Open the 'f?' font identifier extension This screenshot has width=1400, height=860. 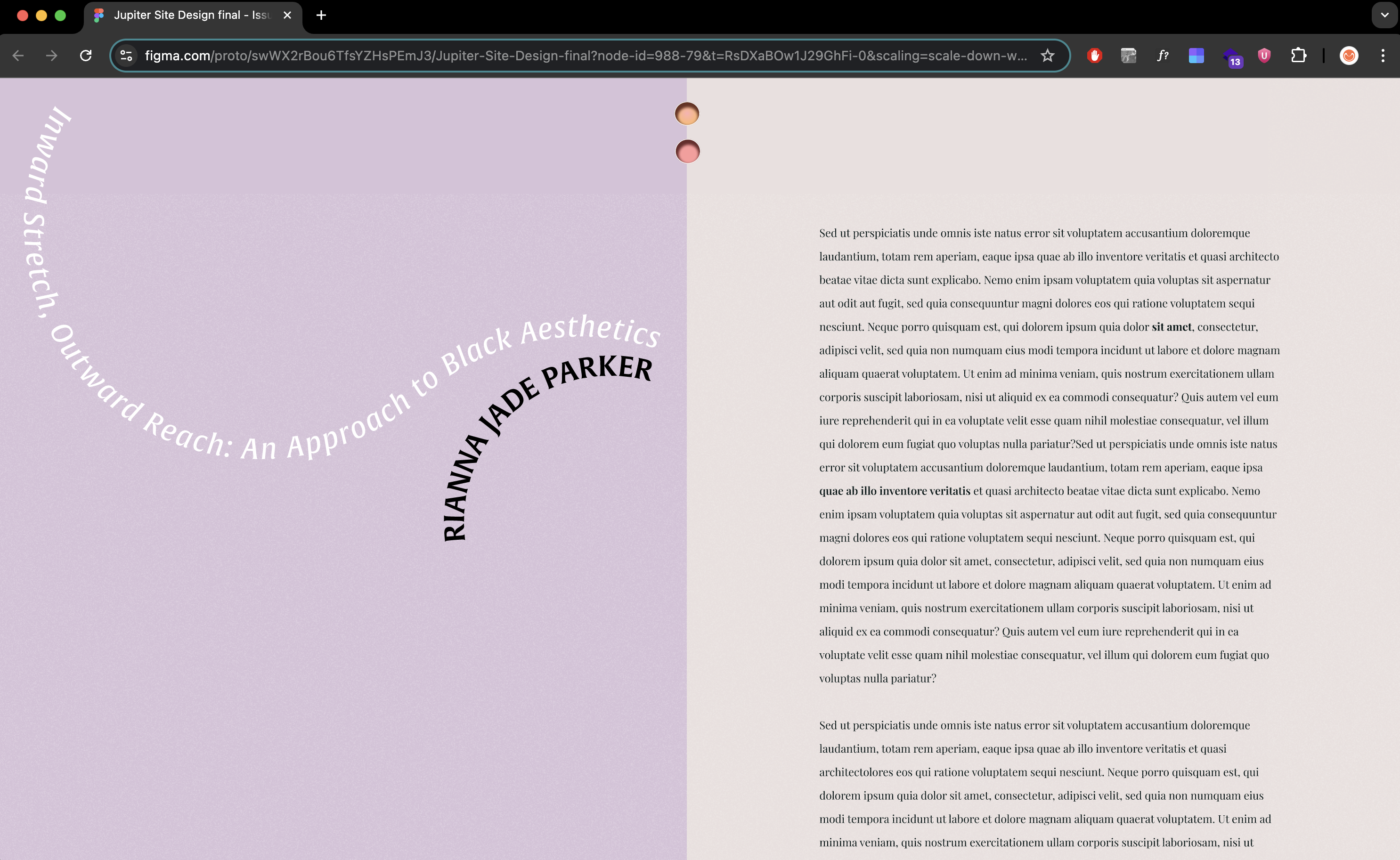tap(1162, 55)
